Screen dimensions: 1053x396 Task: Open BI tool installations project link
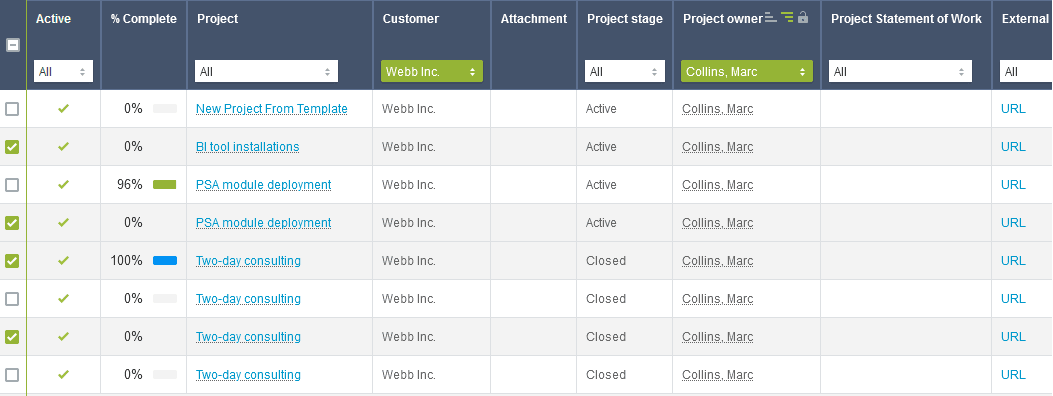248,147
